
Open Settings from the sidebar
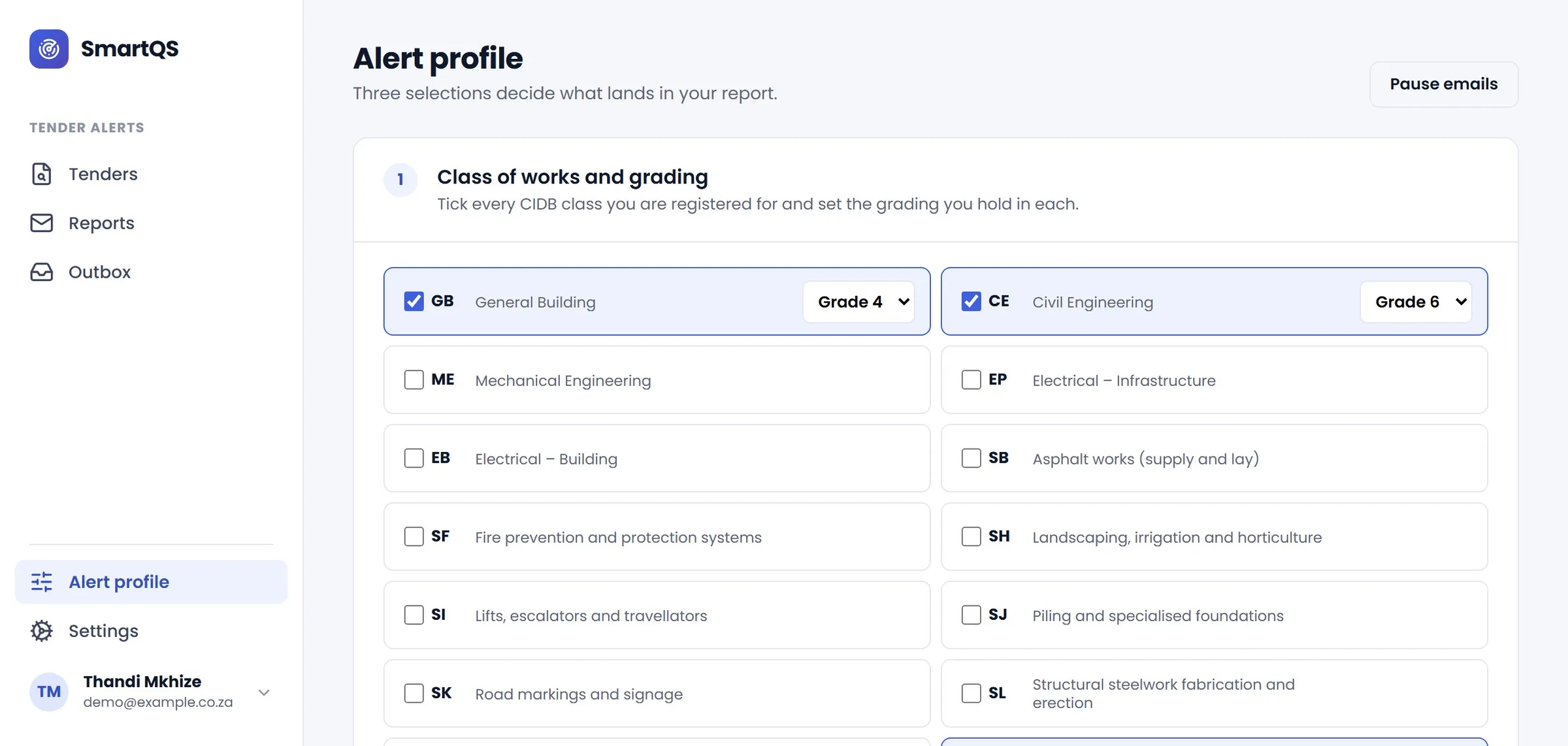coord(151,630)
